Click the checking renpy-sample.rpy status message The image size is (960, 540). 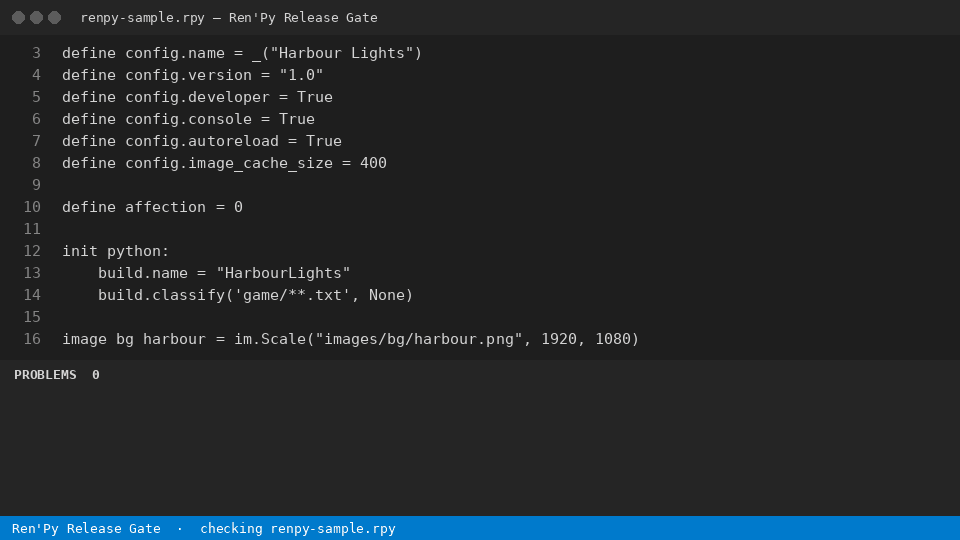[298, 528]
